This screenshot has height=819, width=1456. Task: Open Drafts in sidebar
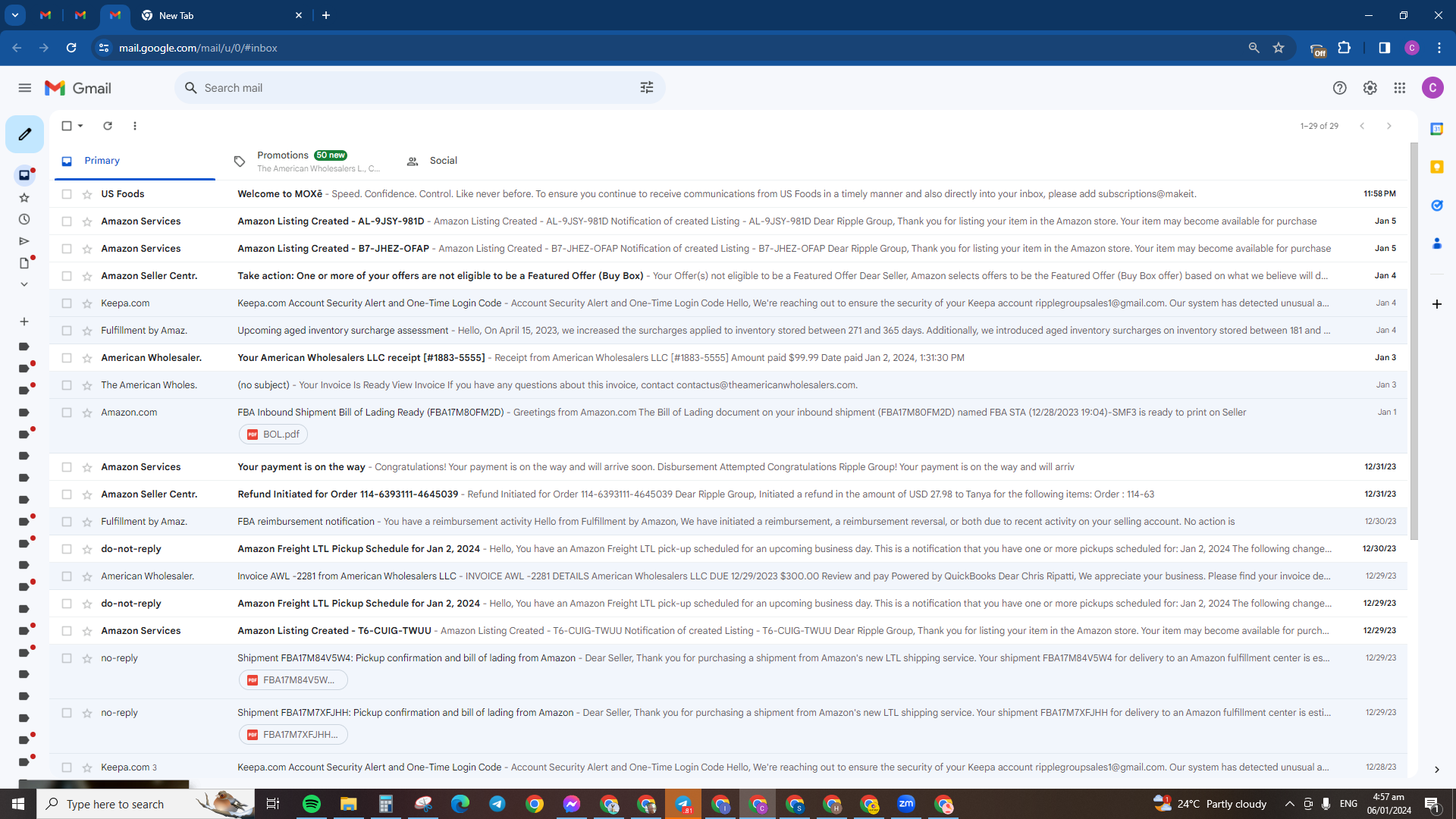(x=24, y=263)
